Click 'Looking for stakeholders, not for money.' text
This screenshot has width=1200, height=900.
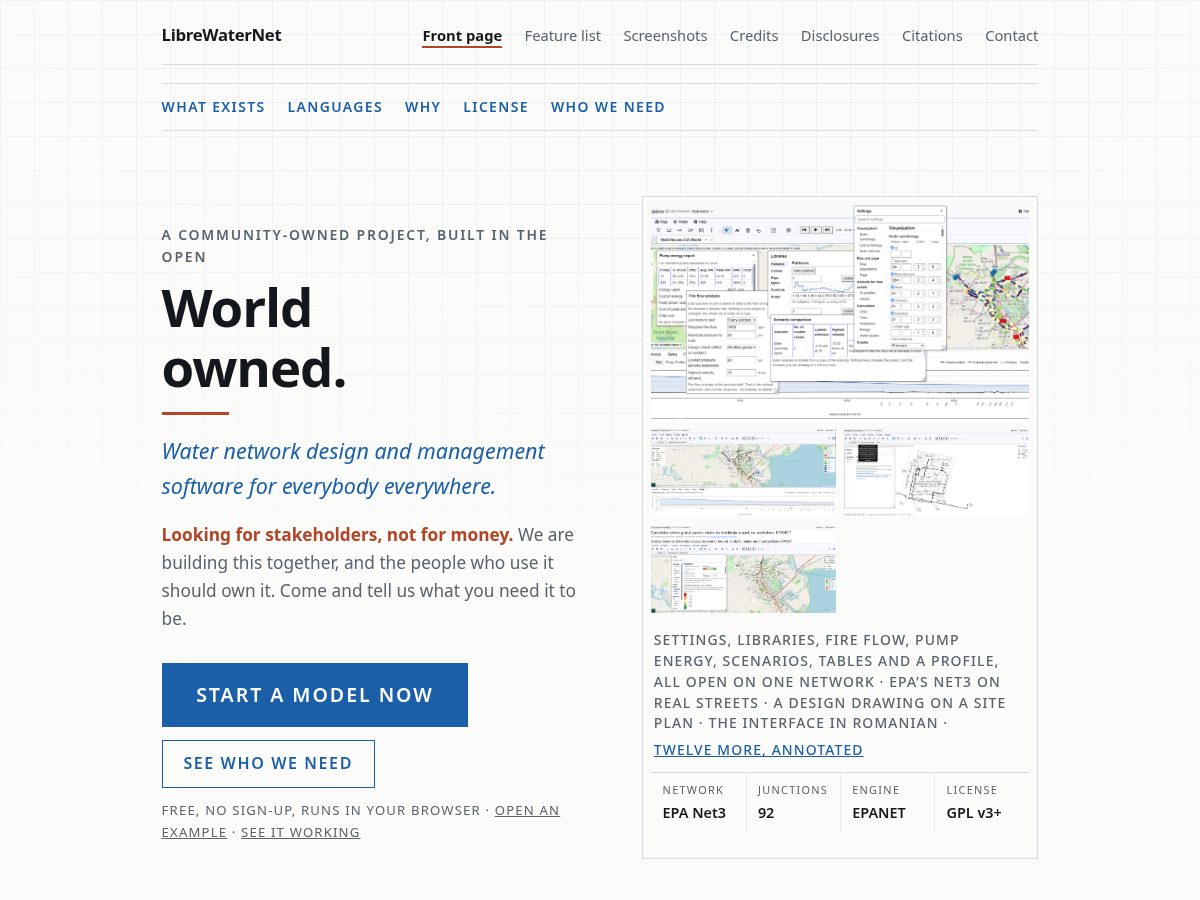click(x=337, y=535)
